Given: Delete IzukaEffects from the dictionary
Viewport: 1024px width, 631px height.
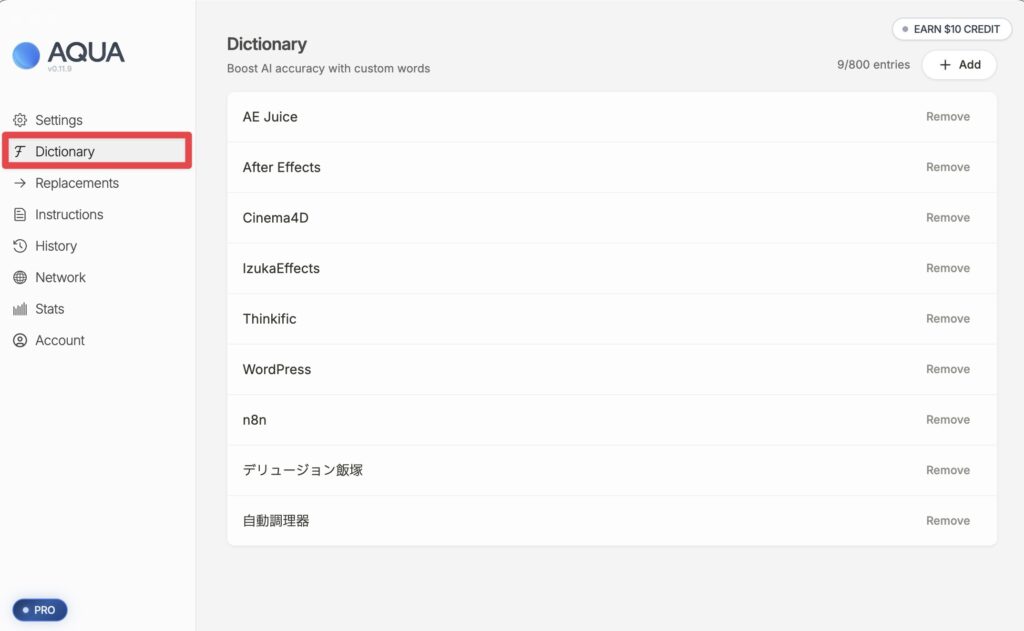Looking at the screenshot, I should [947, 268].
